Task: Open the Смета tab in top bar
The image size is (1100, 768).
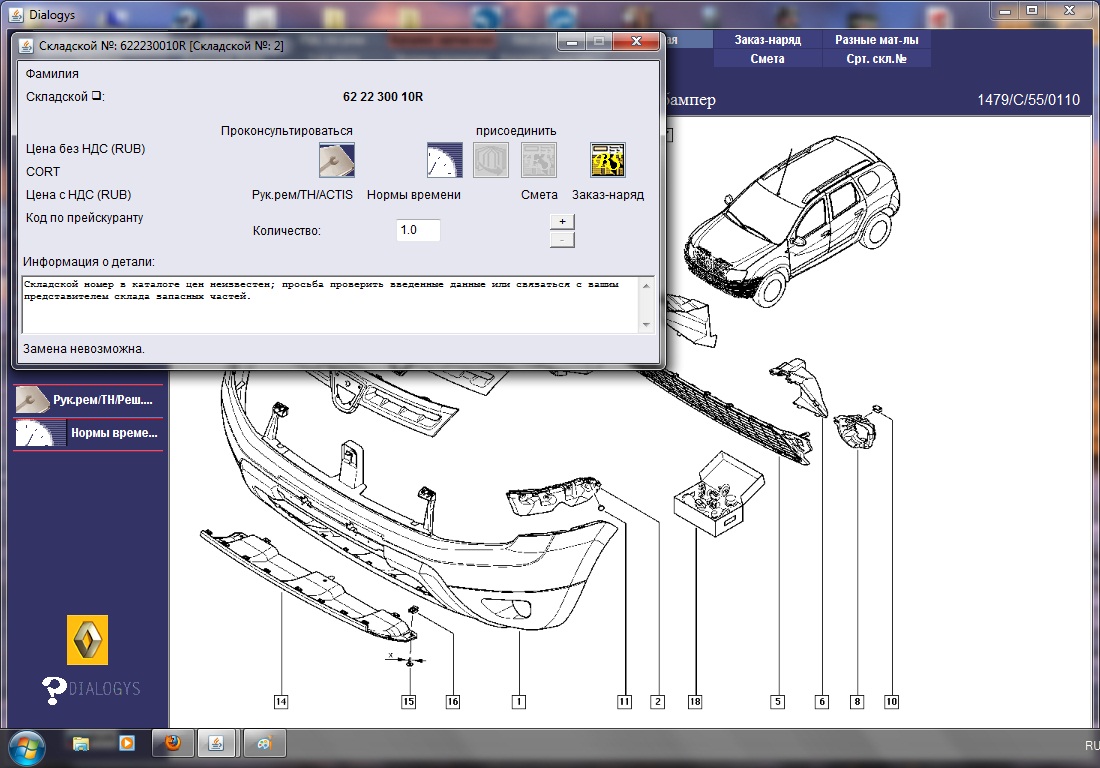Action: click(767, 59)
